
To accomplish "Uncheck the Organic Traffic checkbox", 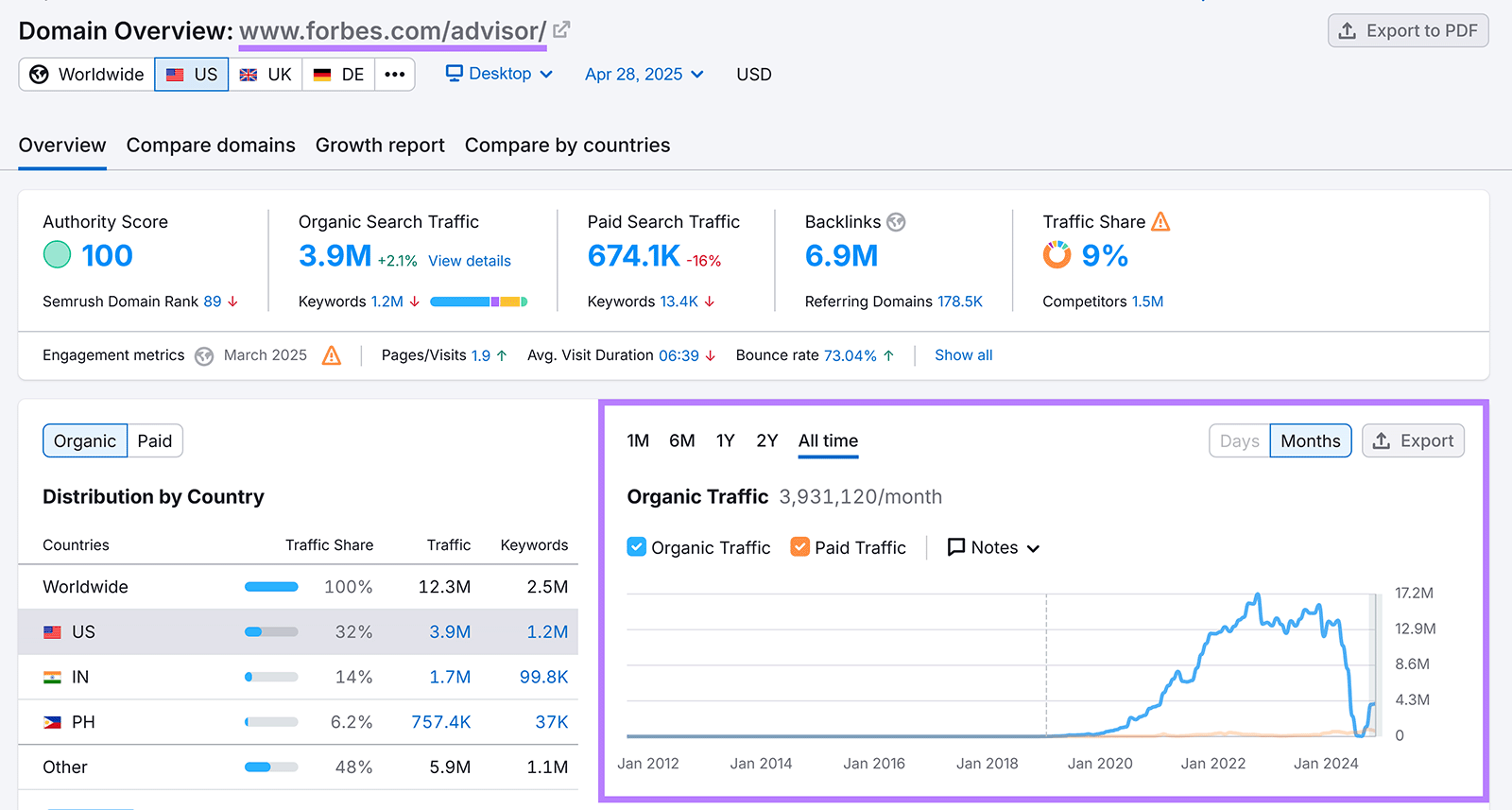I will click(637, 547).
